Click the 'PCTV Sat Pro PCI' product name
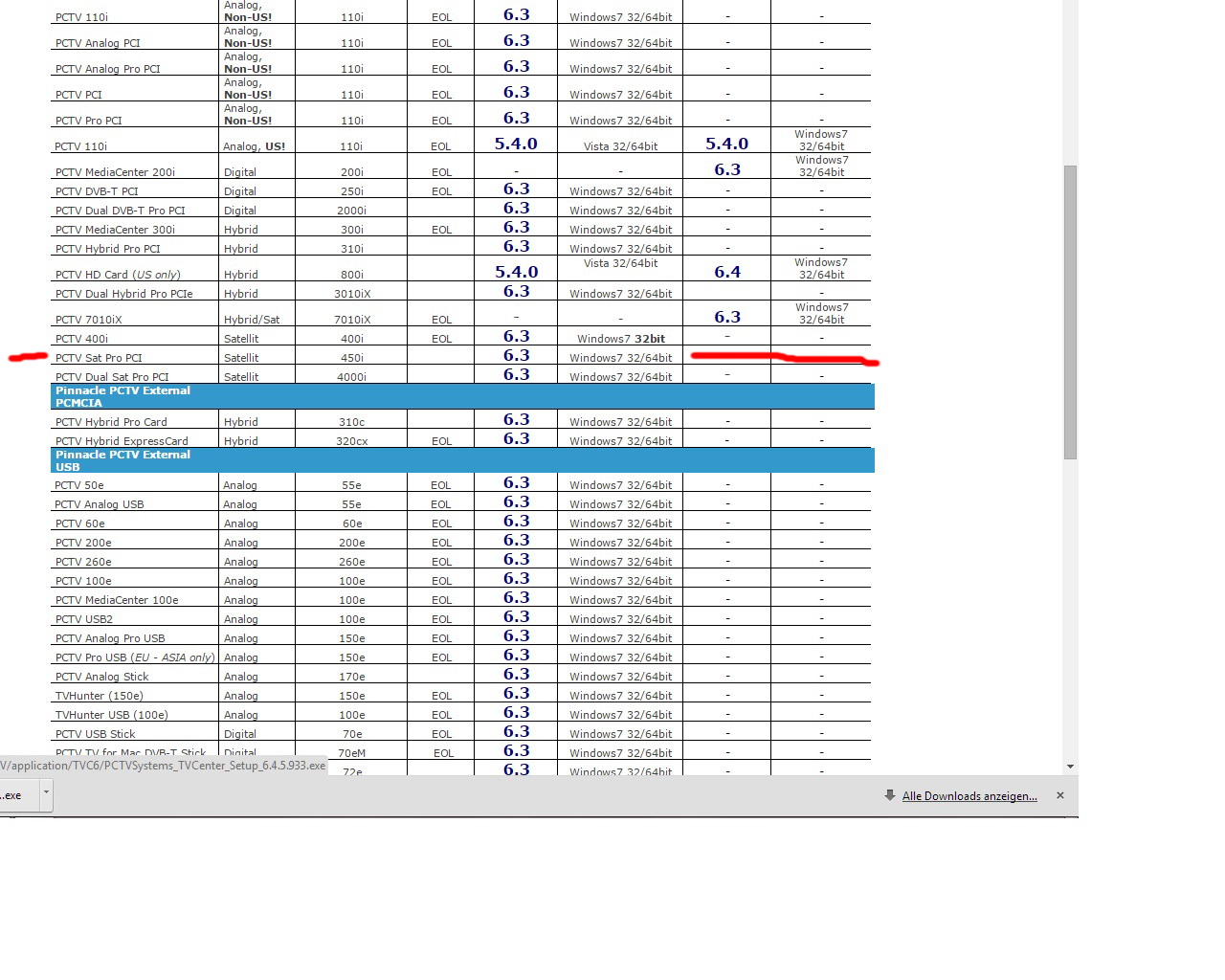This screenshot has width=1225, height=980. (99, 358)
